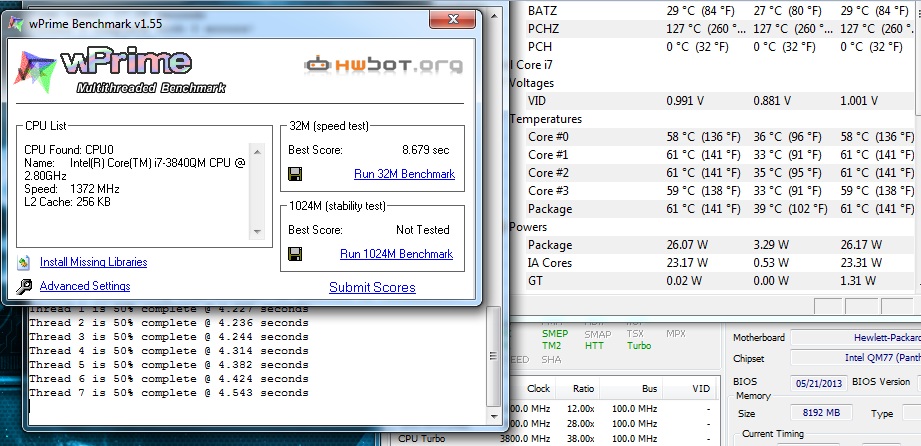Screen dimensions: 921x446
Task: Select the IA Cores power row
Action: pyautogui.click(x=712, y=263)
